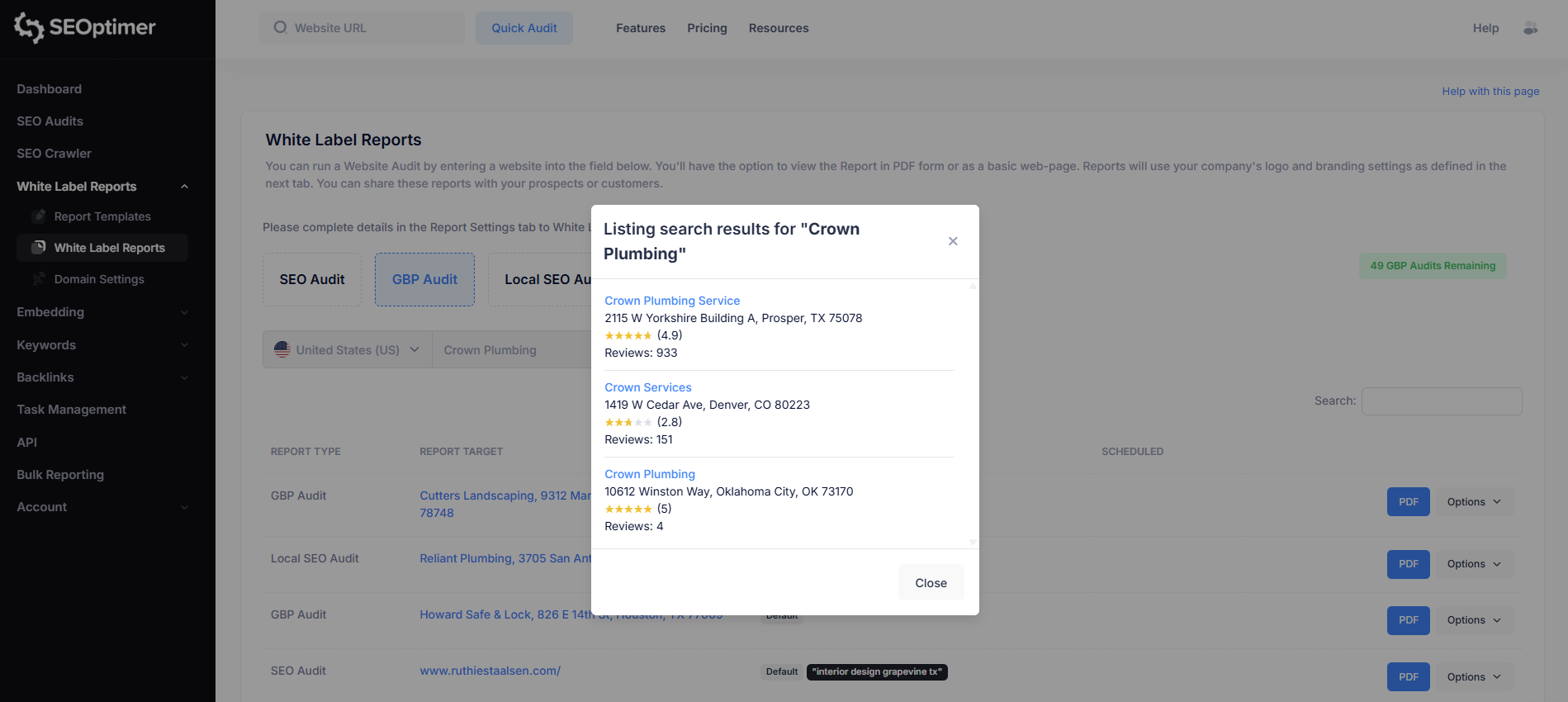Open the www.ruthiestaalsen.com report link
This screenshot has height=702, width=1568.
(490, 671)
